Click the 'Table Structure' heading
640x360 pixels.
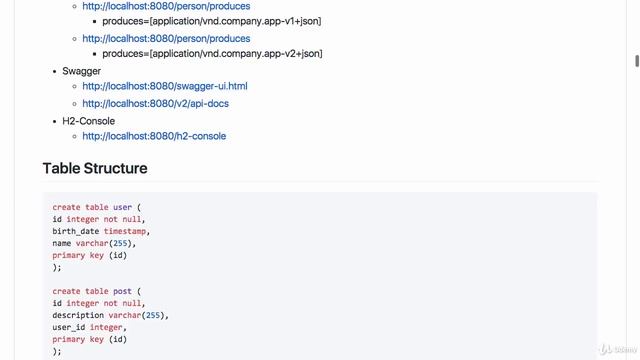coord(95,168)
